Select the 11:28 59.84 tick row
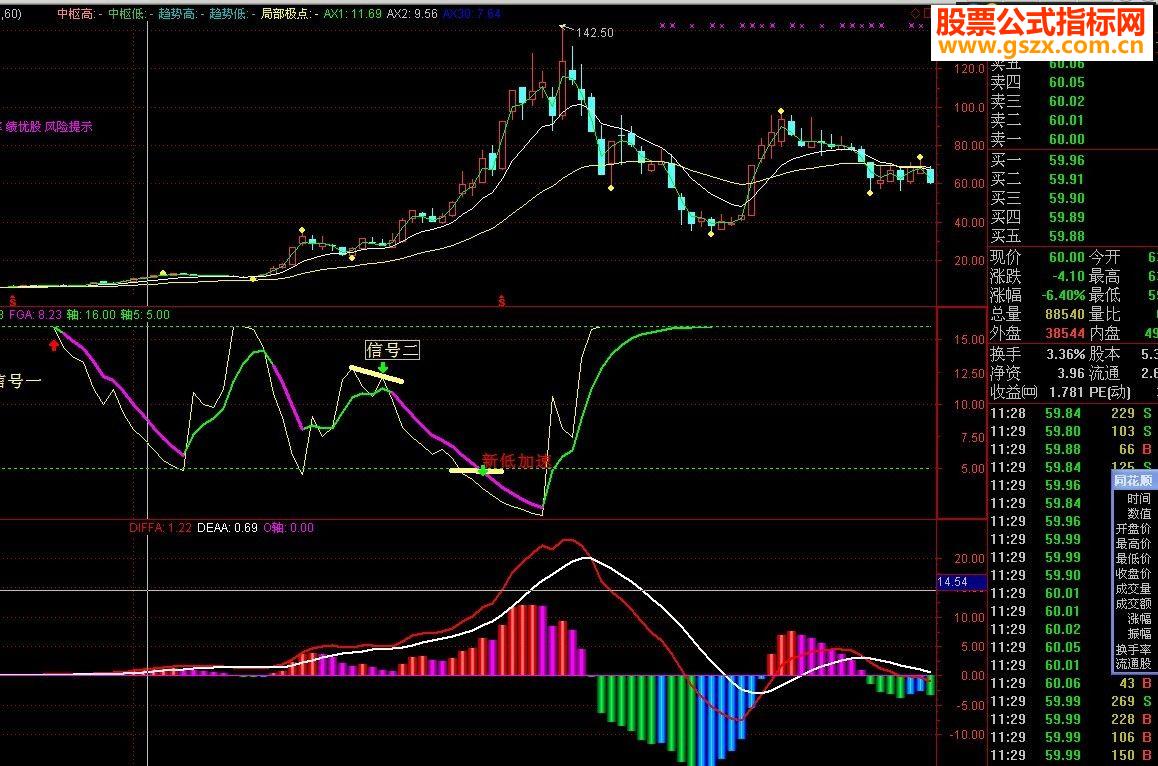The width and height of the screenshot is (1158, 766). tap(1071, 414)
